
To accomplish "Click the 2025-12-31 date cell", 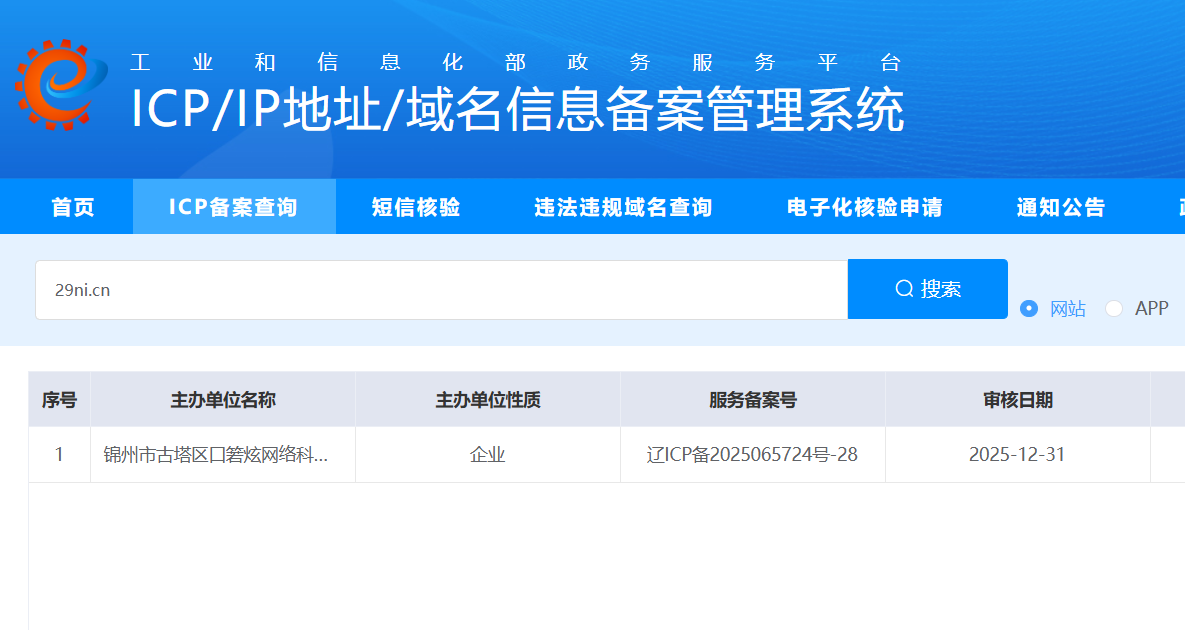I will [x=1018, y=455].
